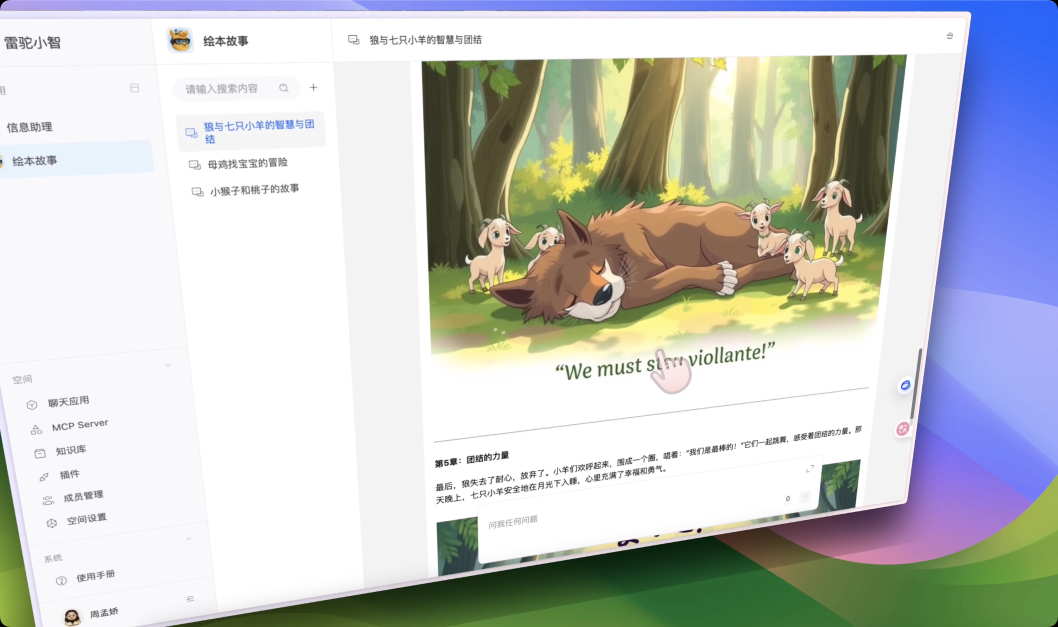The height and width of the screenshot is (627, 1058).
Task: Open conversation 母鸡找宝宝的冒险
Action: [x=248, y=163]
